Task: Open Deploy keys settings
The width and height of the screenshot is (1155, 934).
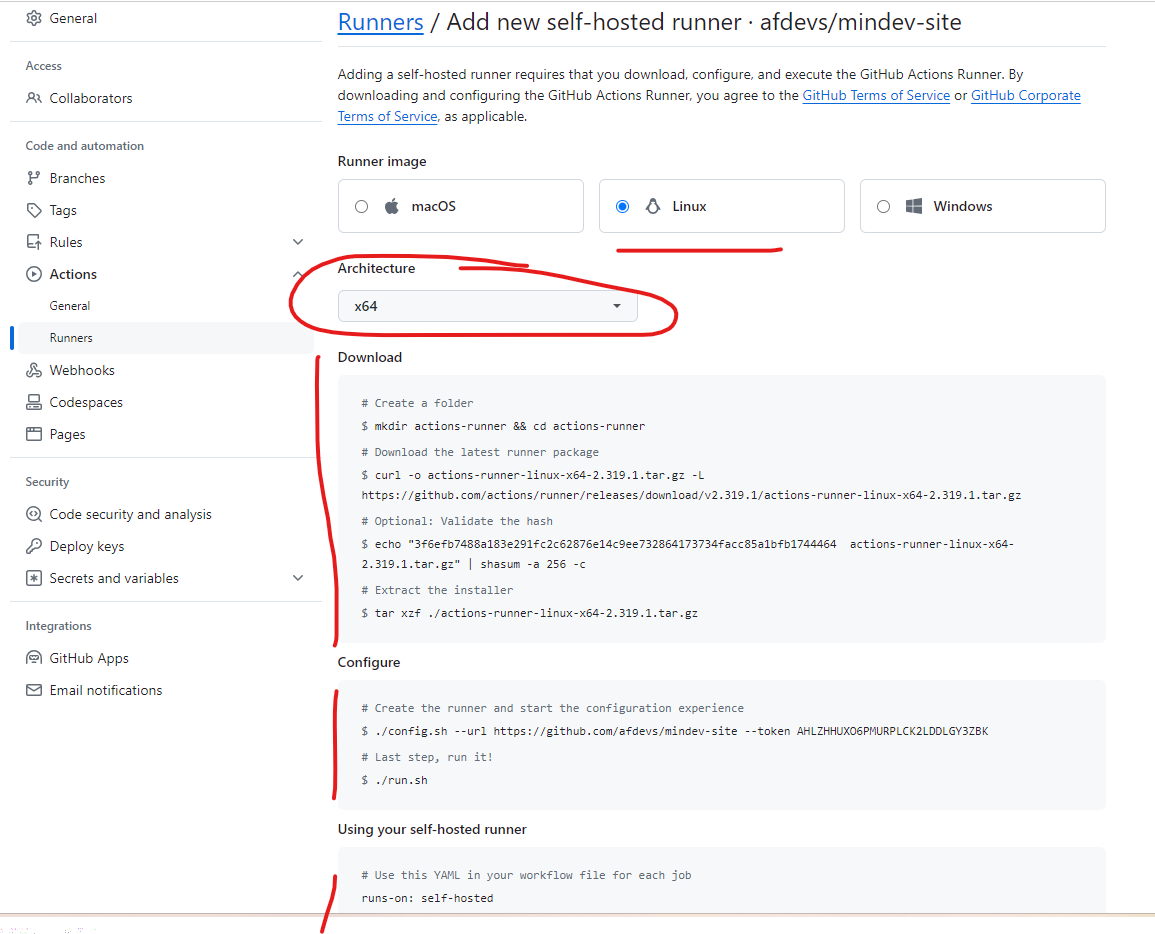Action: point(87,547)
